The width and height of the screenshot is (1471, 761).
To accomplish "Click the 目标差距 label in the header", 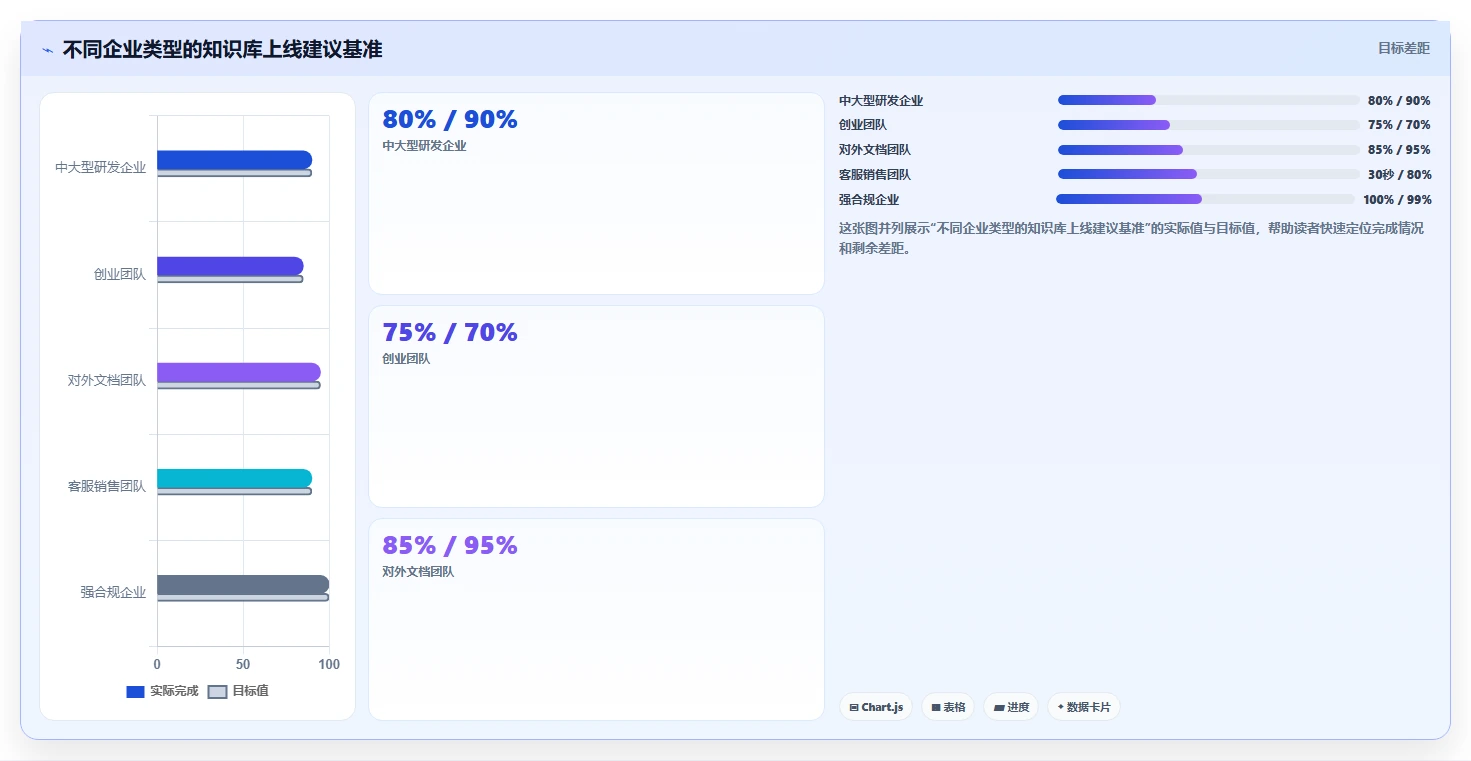I will pyautogui.click(x=1404, y=48).
